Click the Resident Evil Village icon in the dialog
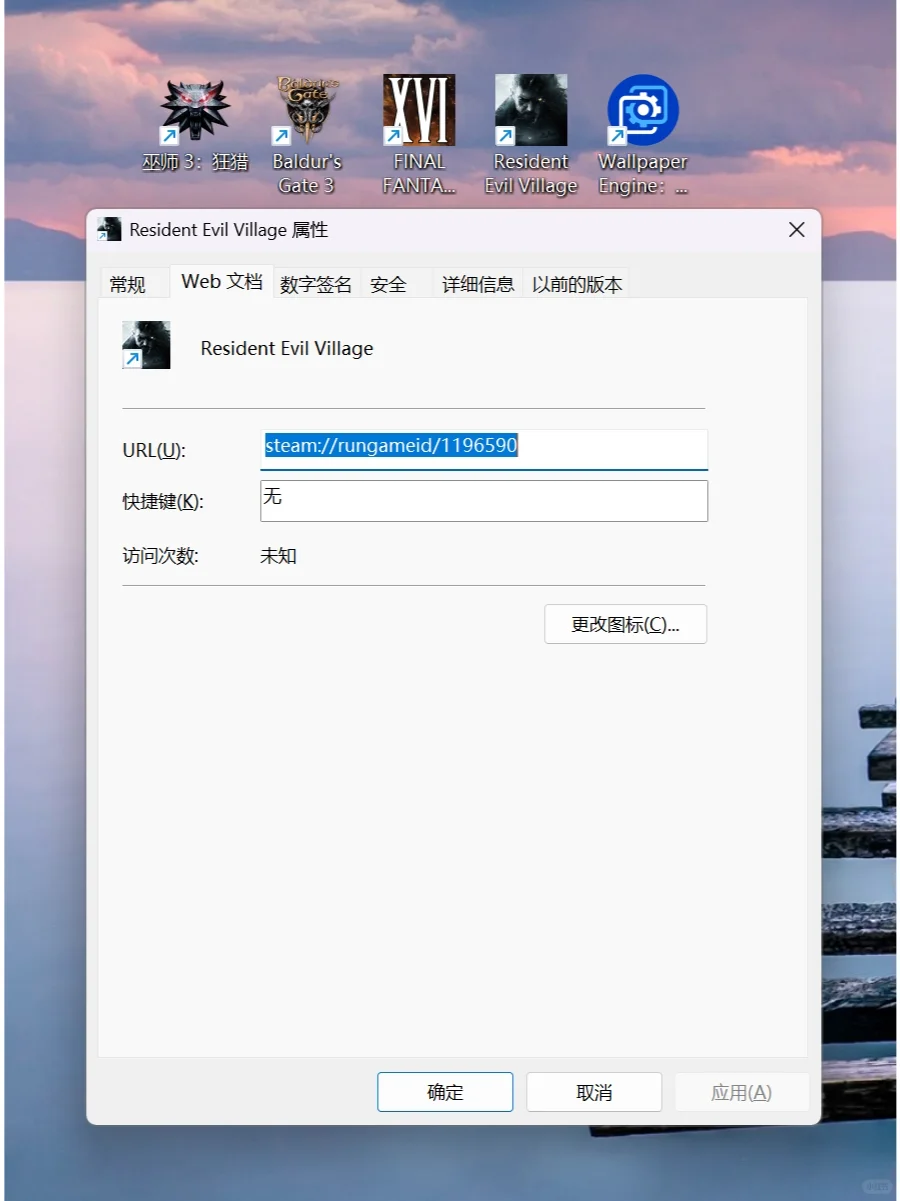The height and width of the screenshot is (1201, 900). [x=146, y=344]
